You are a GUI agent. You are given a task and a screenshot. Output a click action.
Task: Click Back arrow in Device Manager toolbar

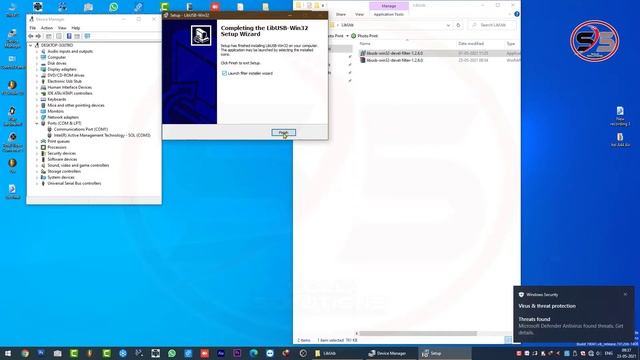coord(31,36)
